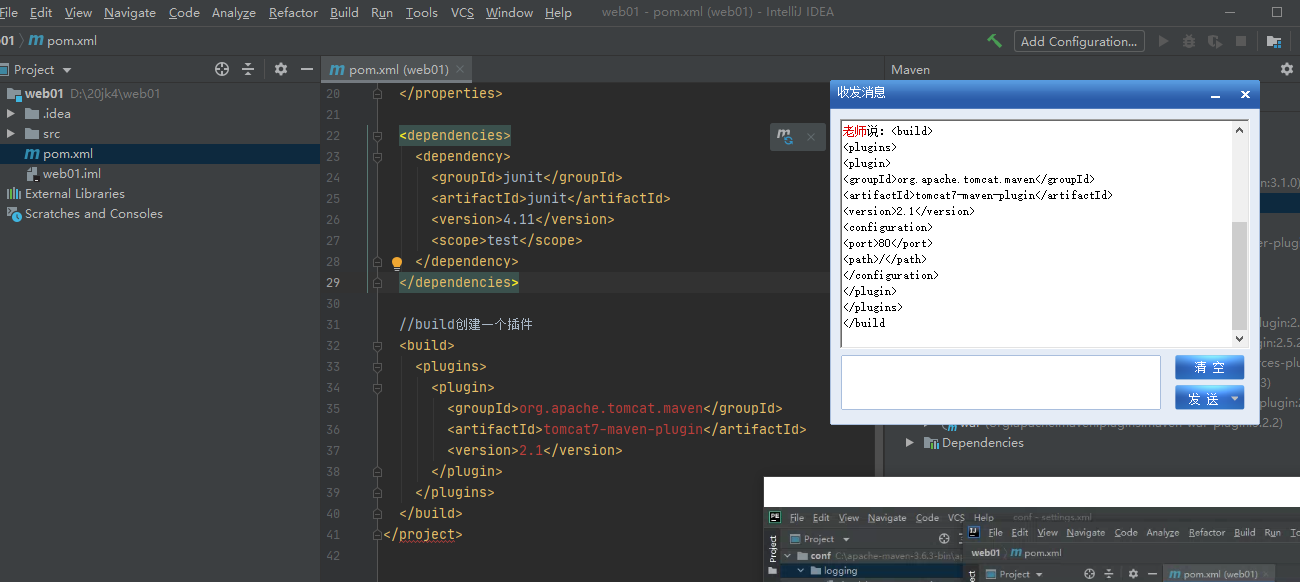Hide the Project panel with minus icon

coord(305,69)
